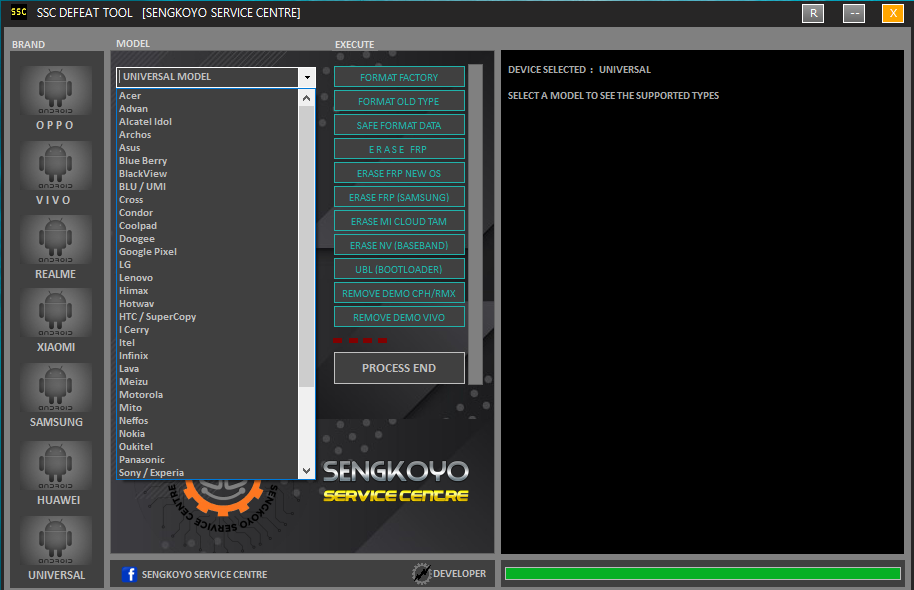Choose Google Pixel from the model list
This screenshot has height=590, width=914.
pos(147,251)
